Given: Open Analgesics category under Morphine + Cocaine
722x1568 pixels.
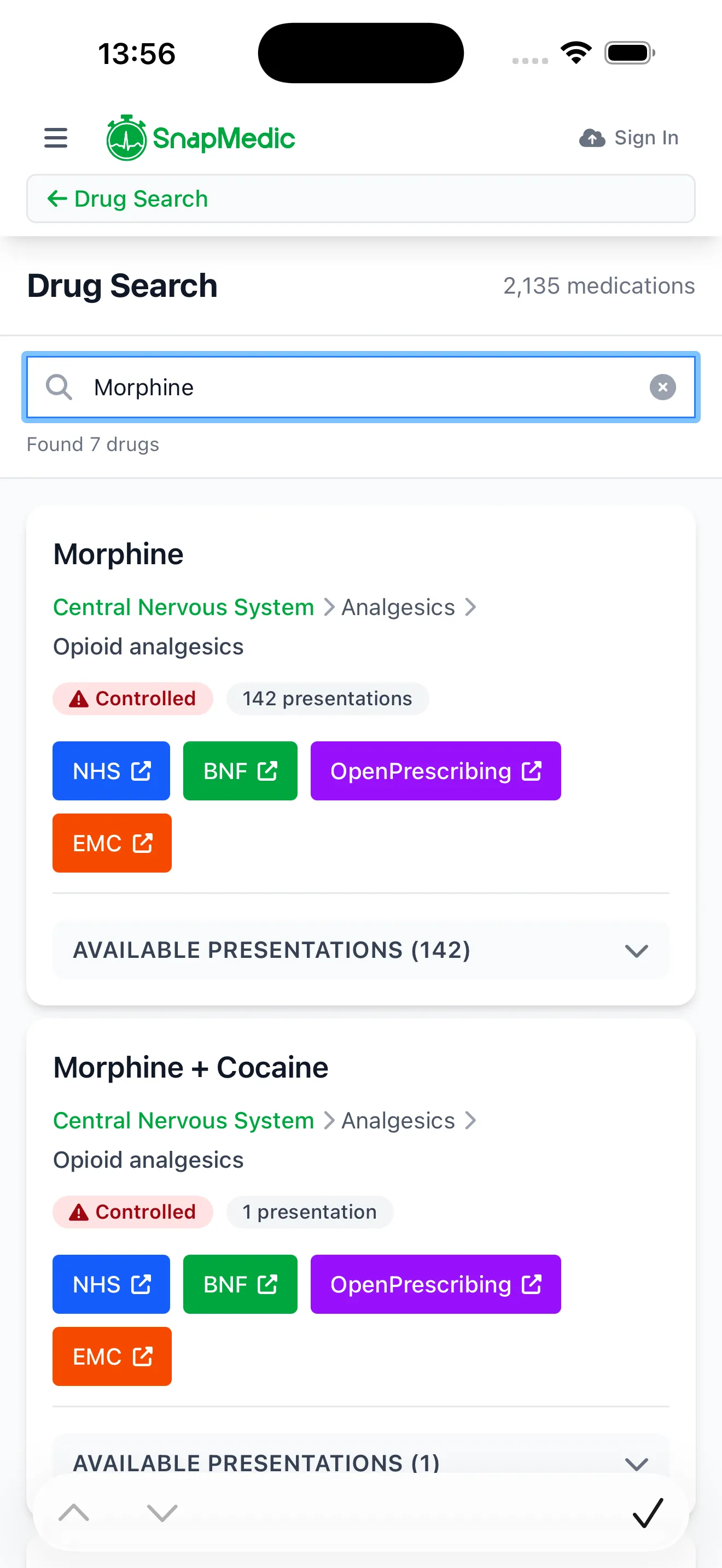Looking at the screenshot, I should (x=398, y=1120).
